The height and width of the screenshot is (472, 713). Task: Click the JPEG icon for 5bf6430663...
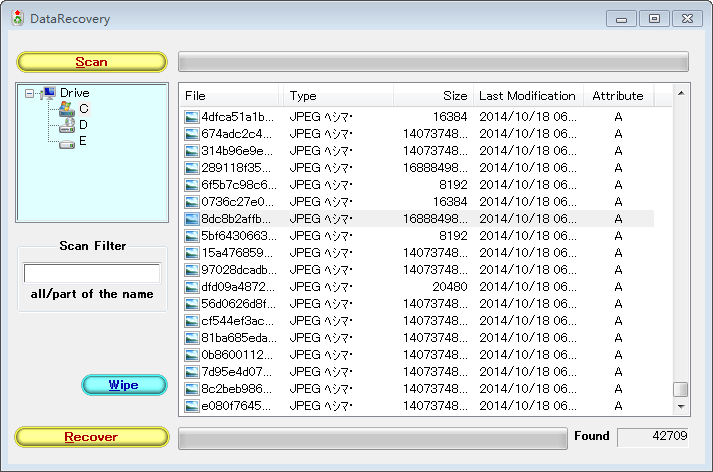(191, 236)
